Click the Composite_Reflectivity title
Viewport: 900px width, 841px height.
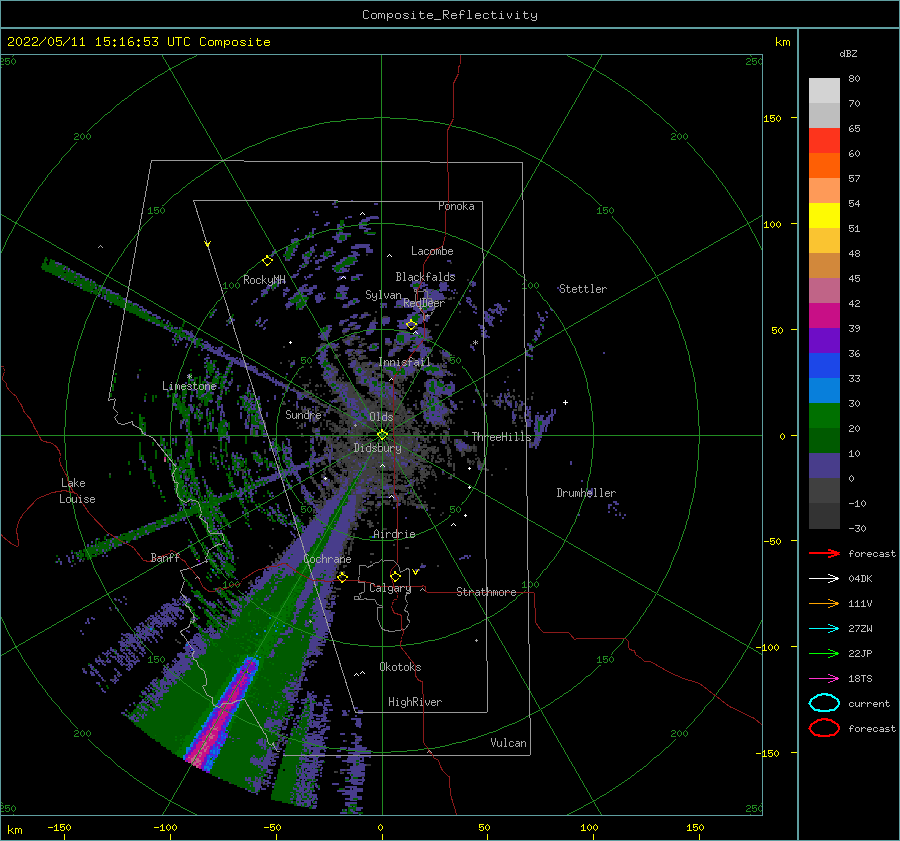(450, 15)
